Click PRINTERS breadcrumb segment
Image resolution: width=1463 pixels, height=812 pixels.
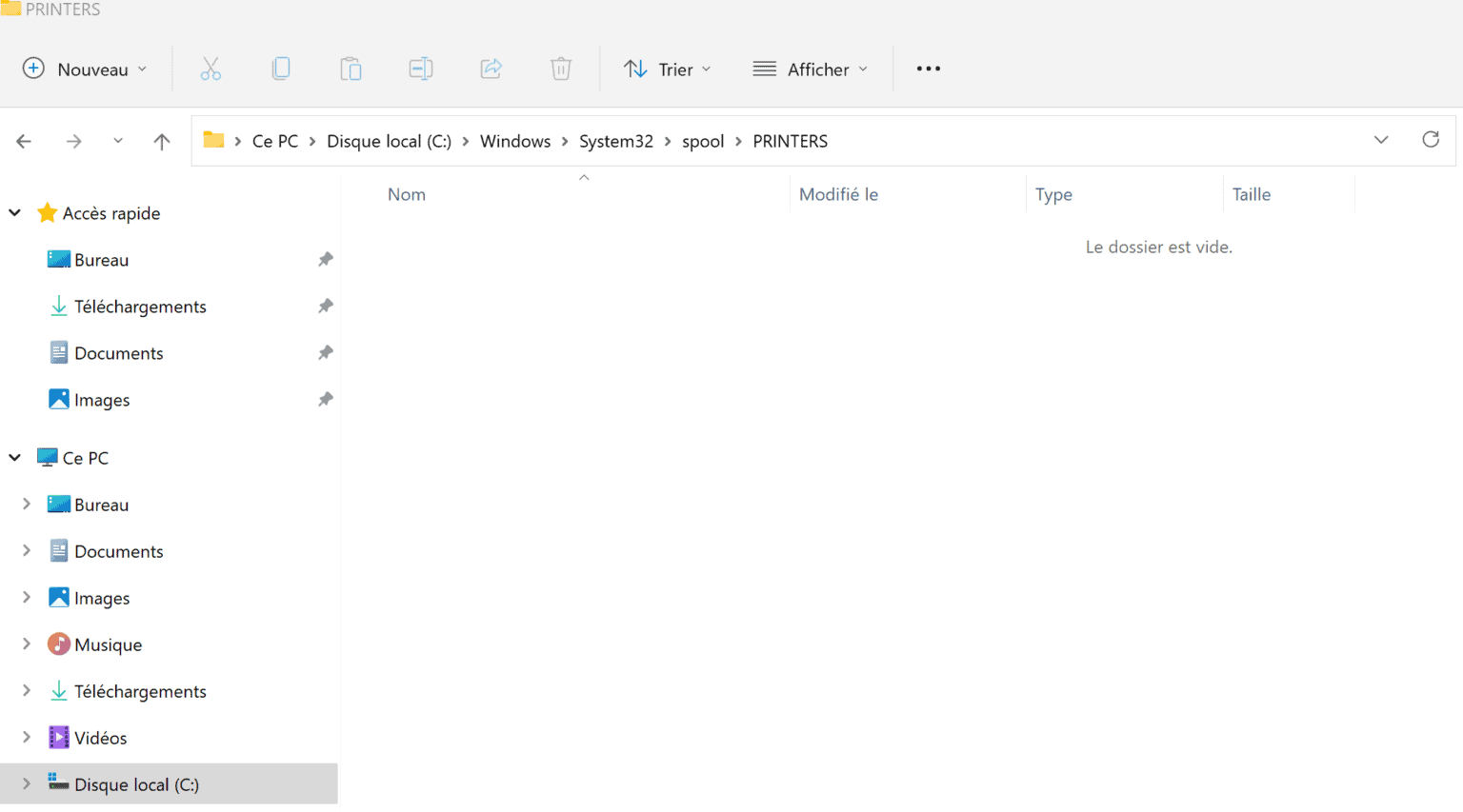pos(791,141)
